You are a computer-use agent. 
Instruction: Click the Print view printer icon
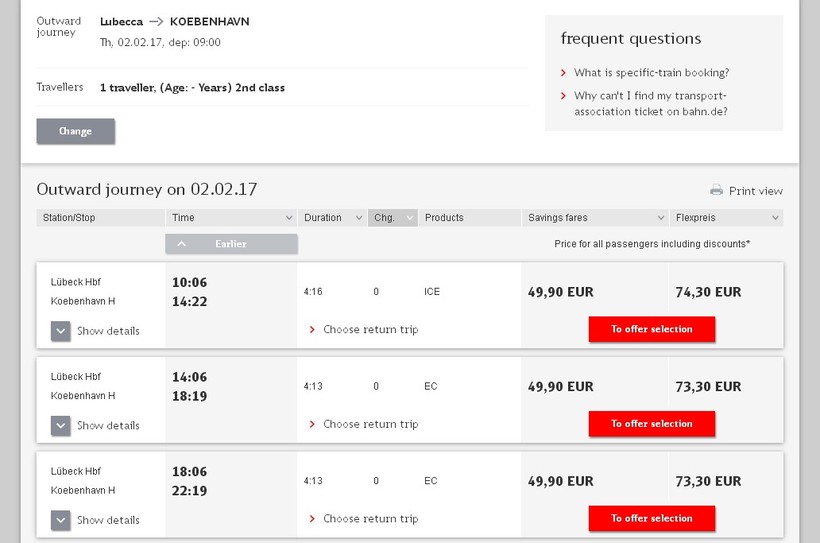716,190
